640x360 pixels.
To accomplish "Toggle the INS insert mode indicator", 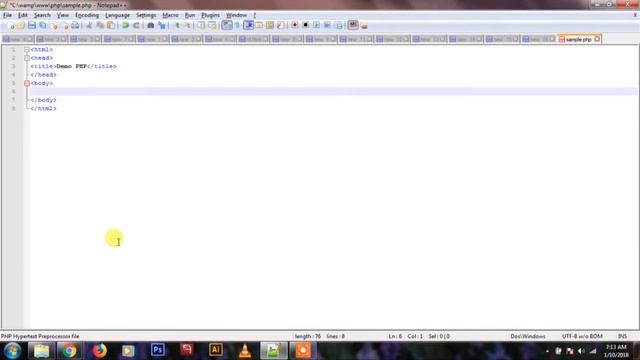I will tap(622, 336).
